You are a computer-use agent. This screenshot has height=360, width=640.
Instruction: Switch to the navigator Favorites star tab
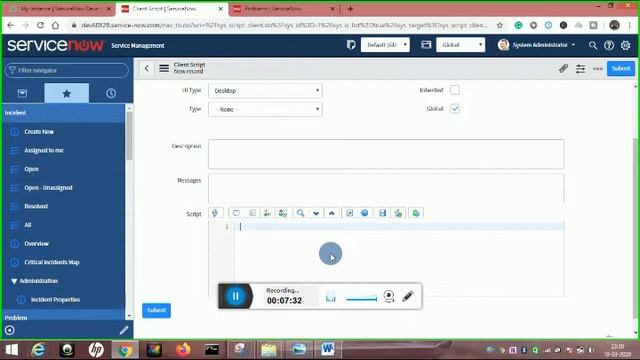67,93
